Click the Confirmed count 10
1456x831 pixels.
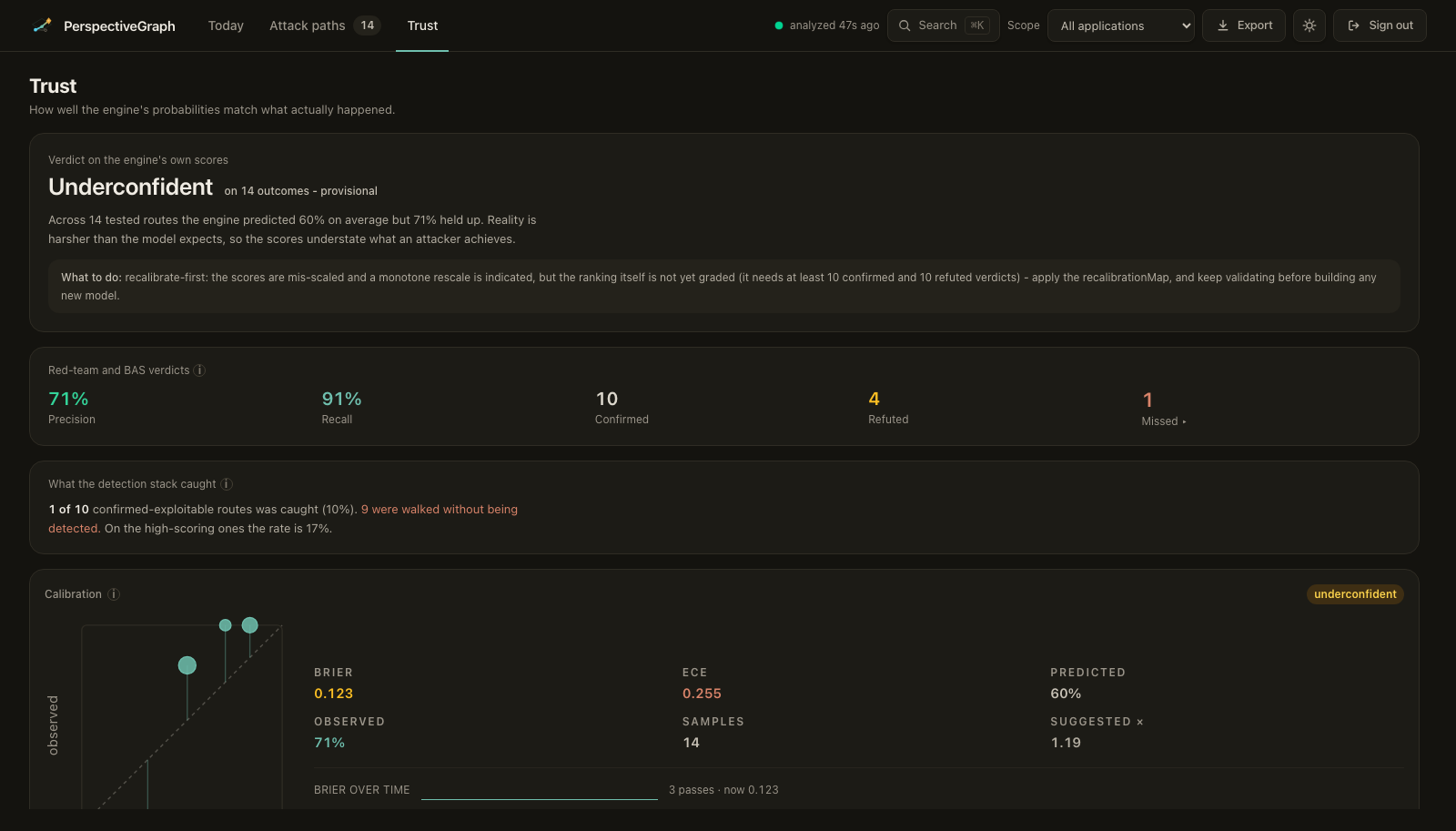click(607, 399)
